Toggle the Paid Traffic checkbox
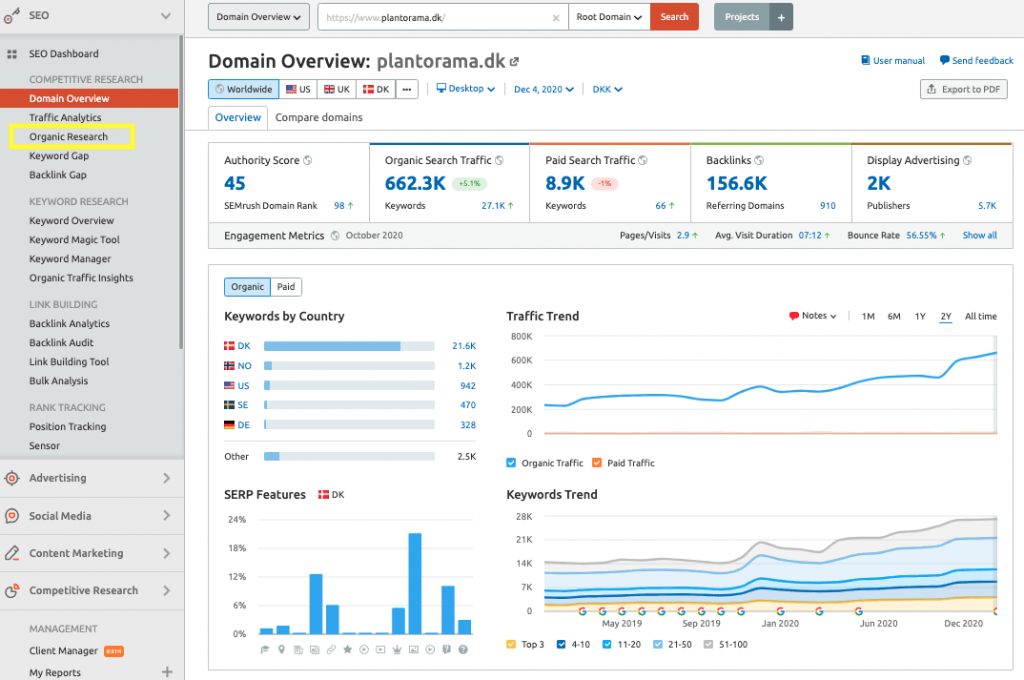This screenshot has width=1024, height=680. (x=596, y=462)
